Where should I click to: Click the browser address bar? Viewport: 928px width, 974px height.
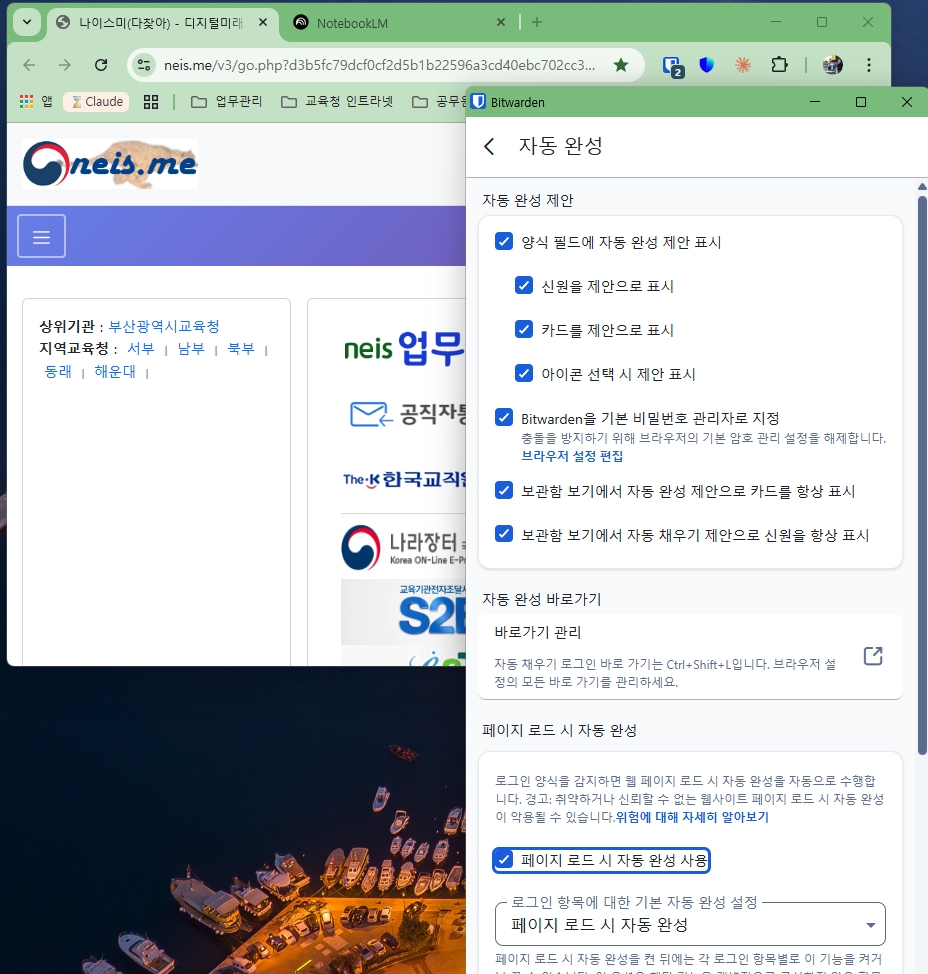pos(350,63)
